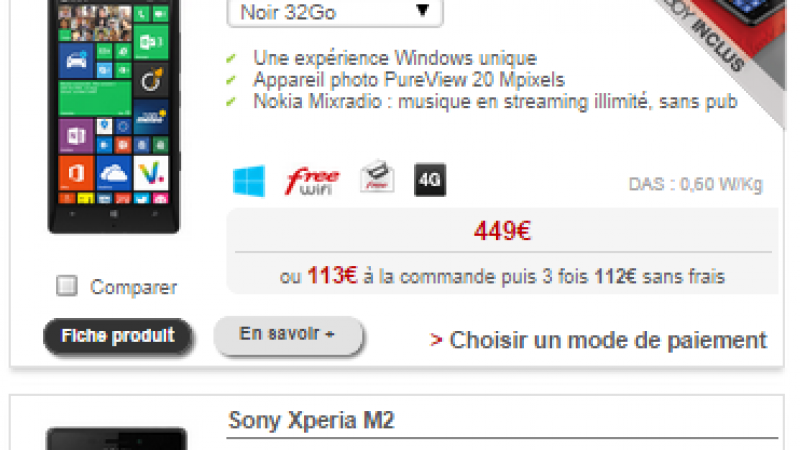Click the Sony Xperia M2 title

pyautogui.click(x=311, y=420)
